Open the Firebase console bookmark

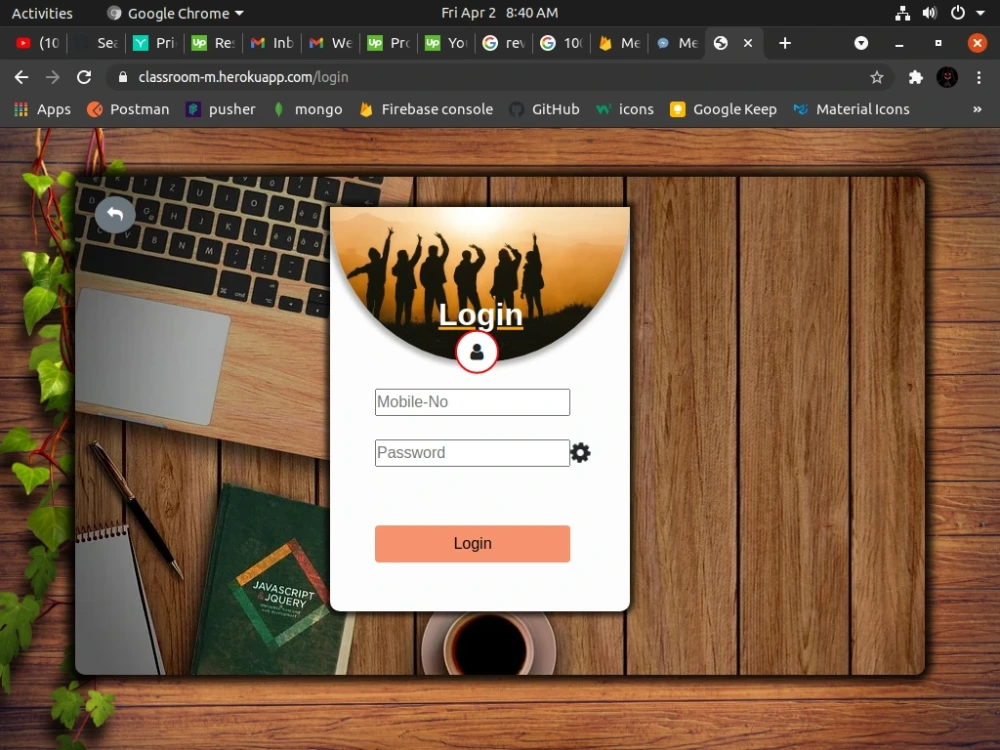(x=427, y=110)
